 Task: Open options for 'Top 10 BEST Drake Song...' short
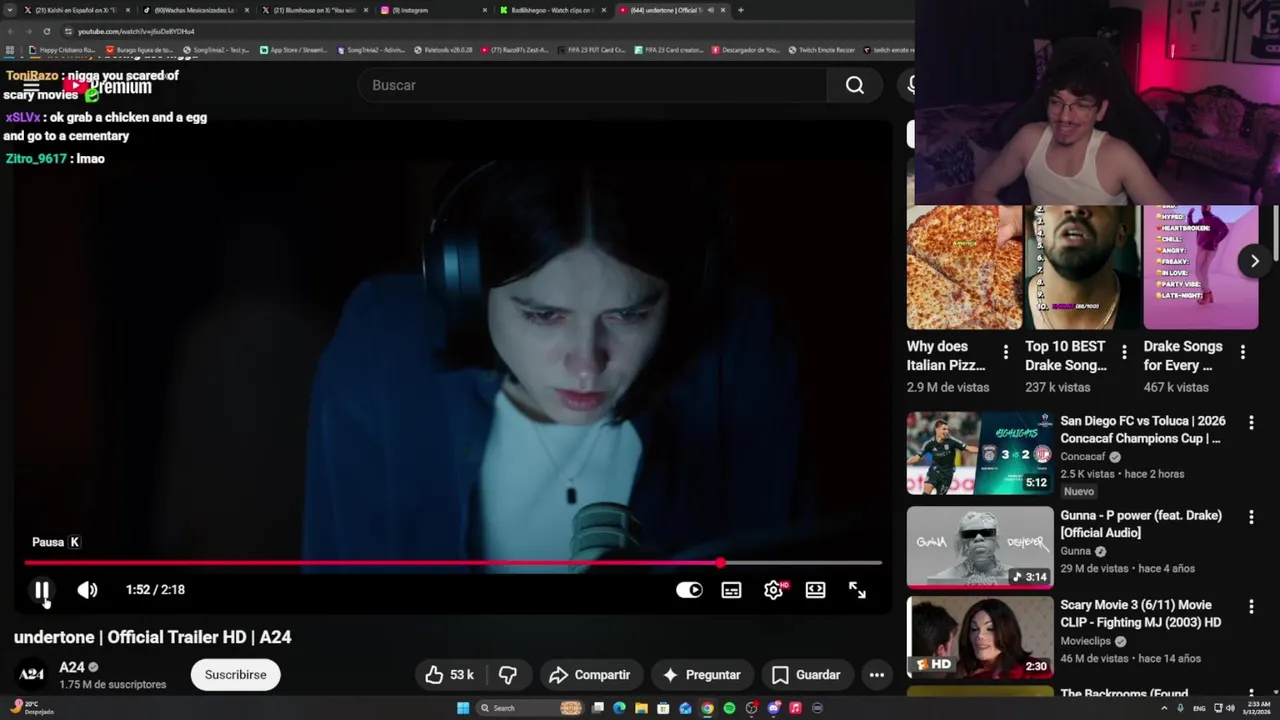click(1124, 352)
